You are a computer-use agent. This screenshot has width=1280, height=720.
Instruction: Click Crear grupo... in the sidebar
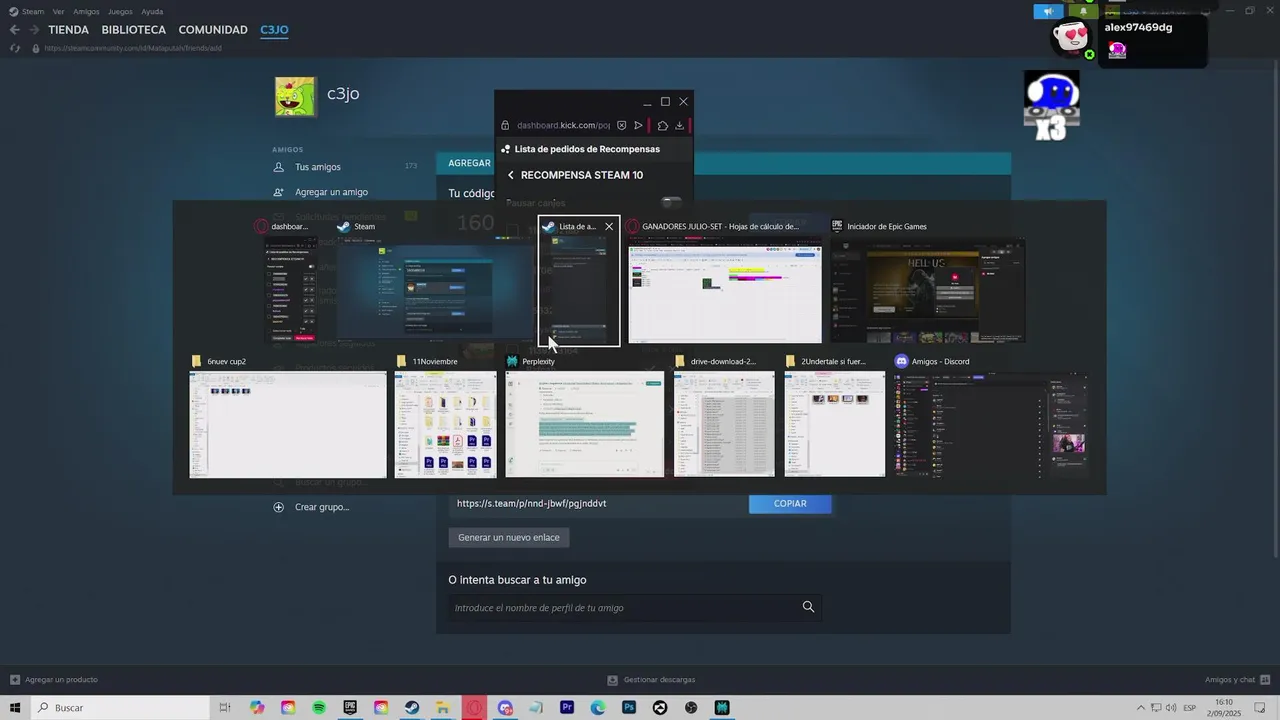322,507
